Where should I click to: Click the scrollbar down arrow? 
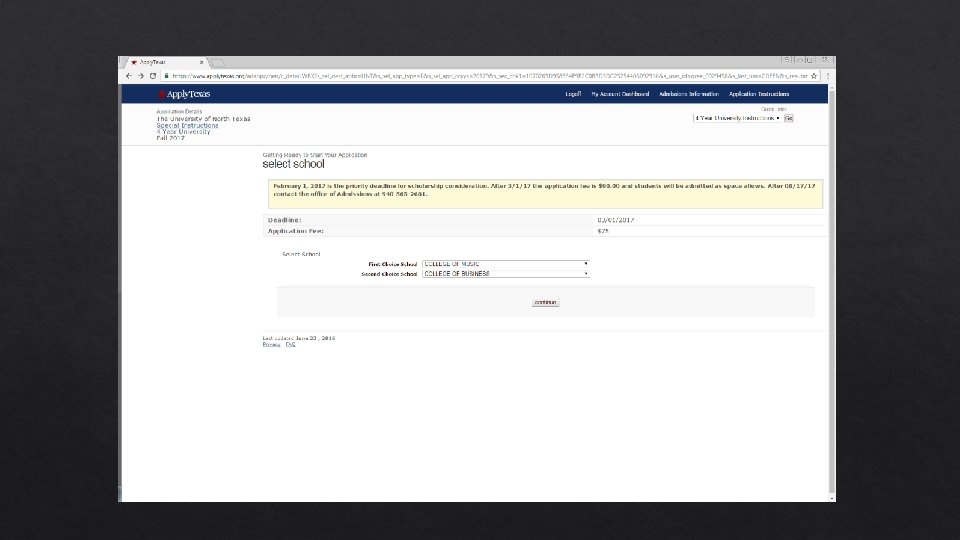(831, 498)
